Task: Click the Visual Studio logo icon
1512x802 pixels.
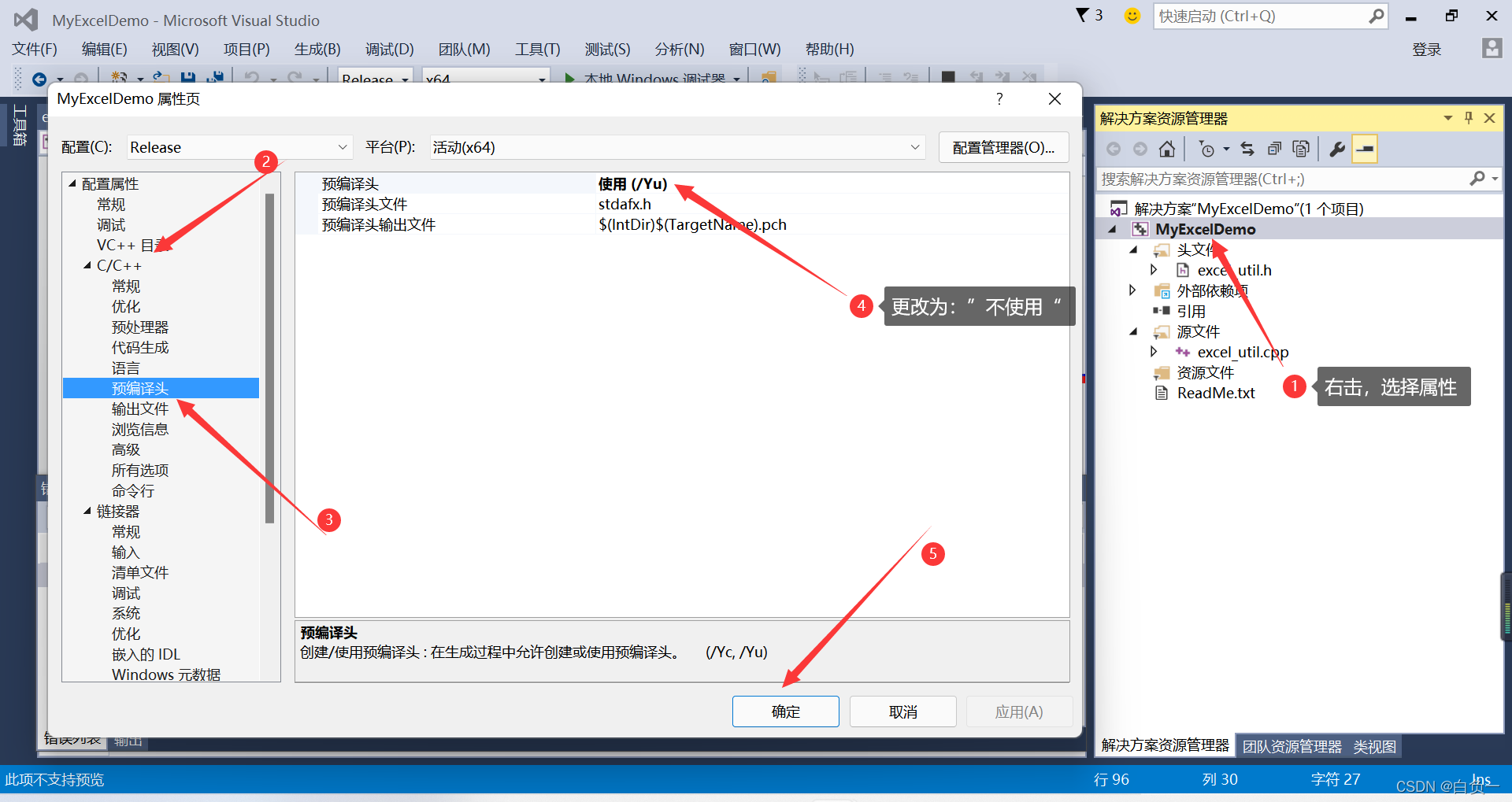Action: pyautogui.click(x=26, y=20)
